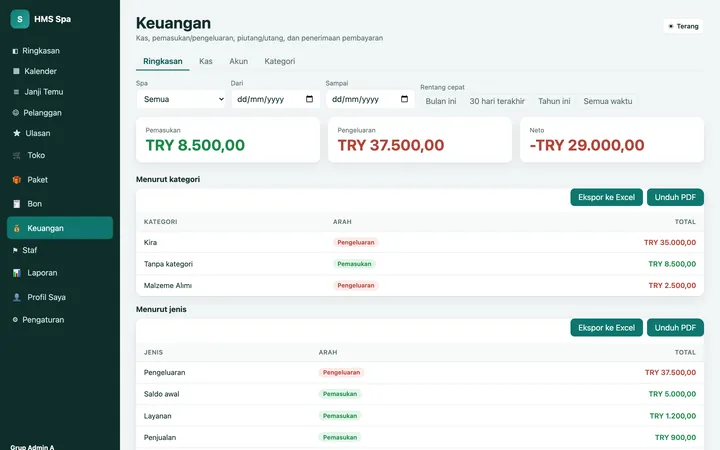Export Menurut jenis table to Excel
The height and width of the screenshot is (450, 720).
[x=607, y=328]
